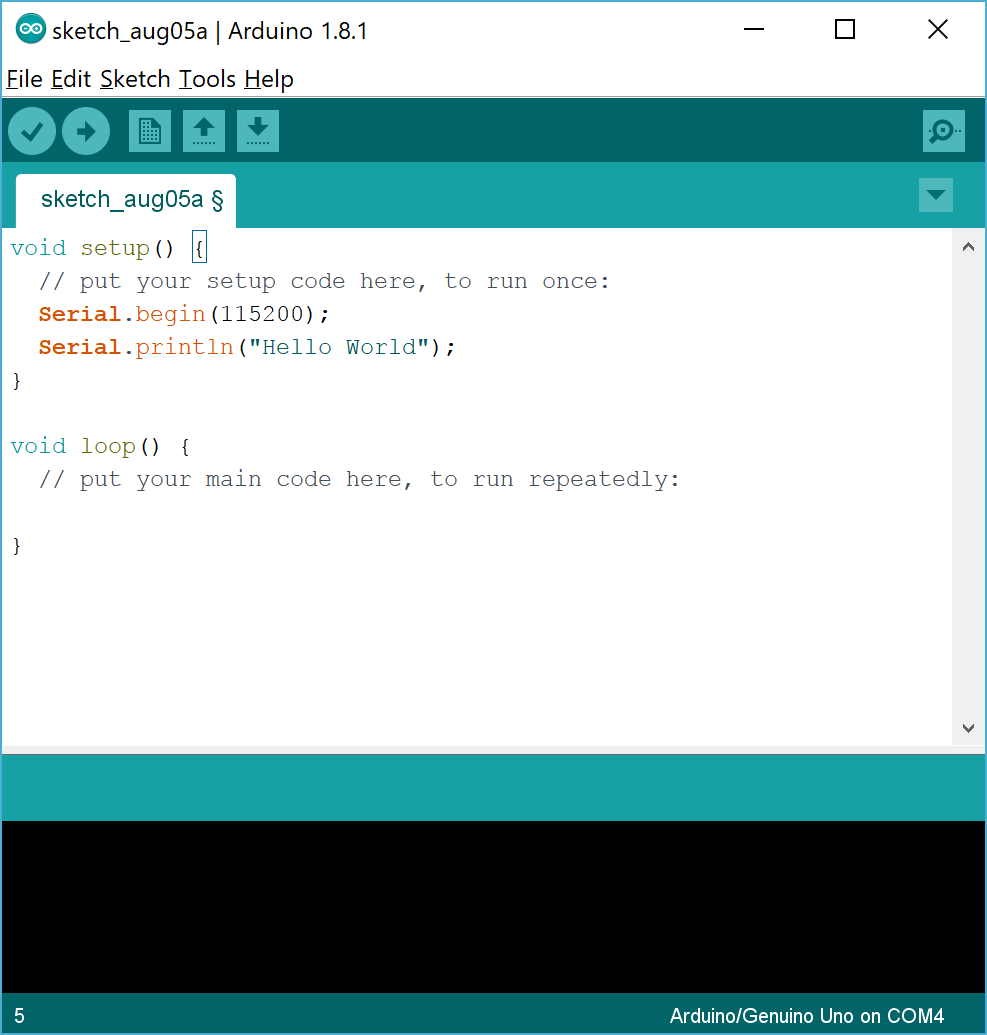
Task: Click the Arduino logo in the title bar
Action: point(30,30)
